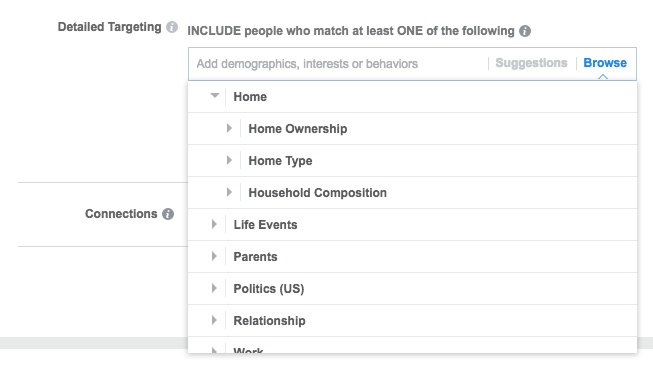
Task: Select the Home Ownership item
Action: [412, 129]
